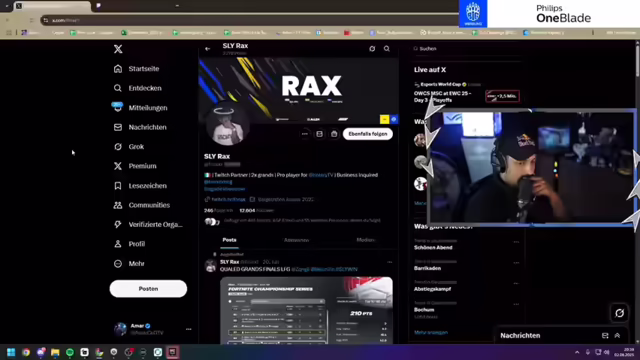The height and width of the screenshot is (360, 640).
Task: Click the Posten button
Action: coord(148,289)
